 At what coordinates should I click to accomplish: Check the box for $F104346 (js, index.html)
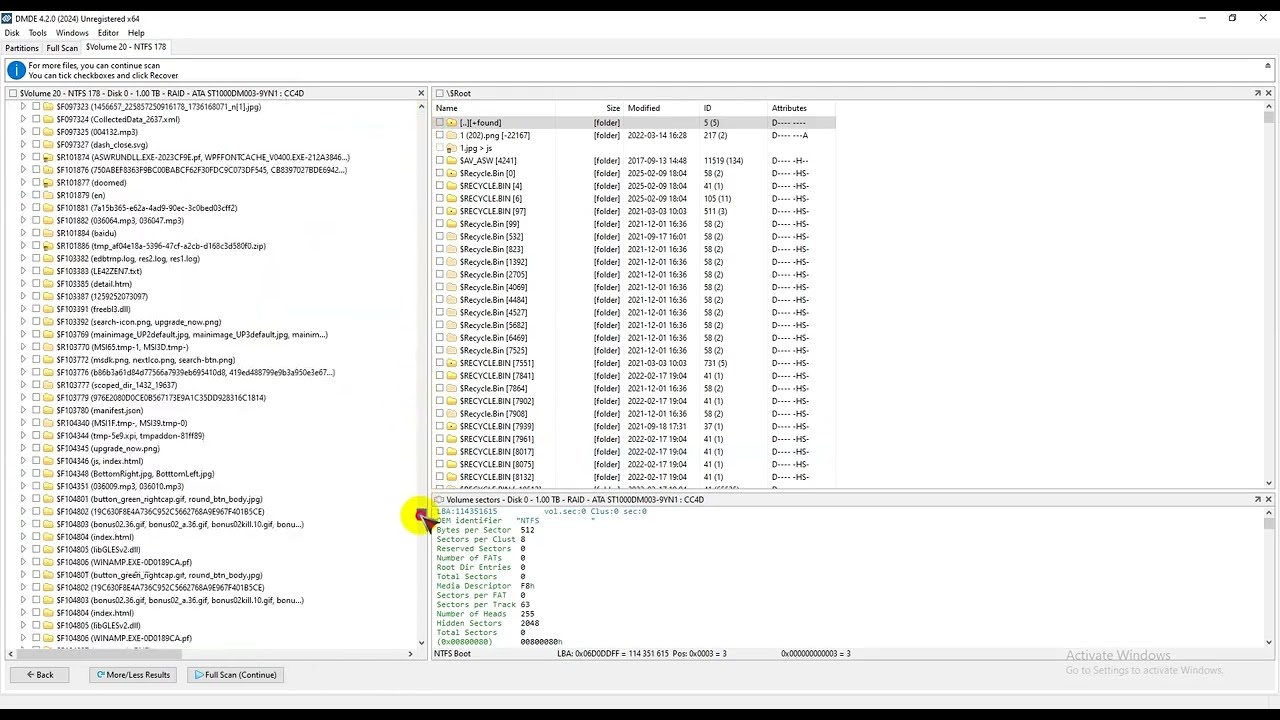[x=36, y=461]
